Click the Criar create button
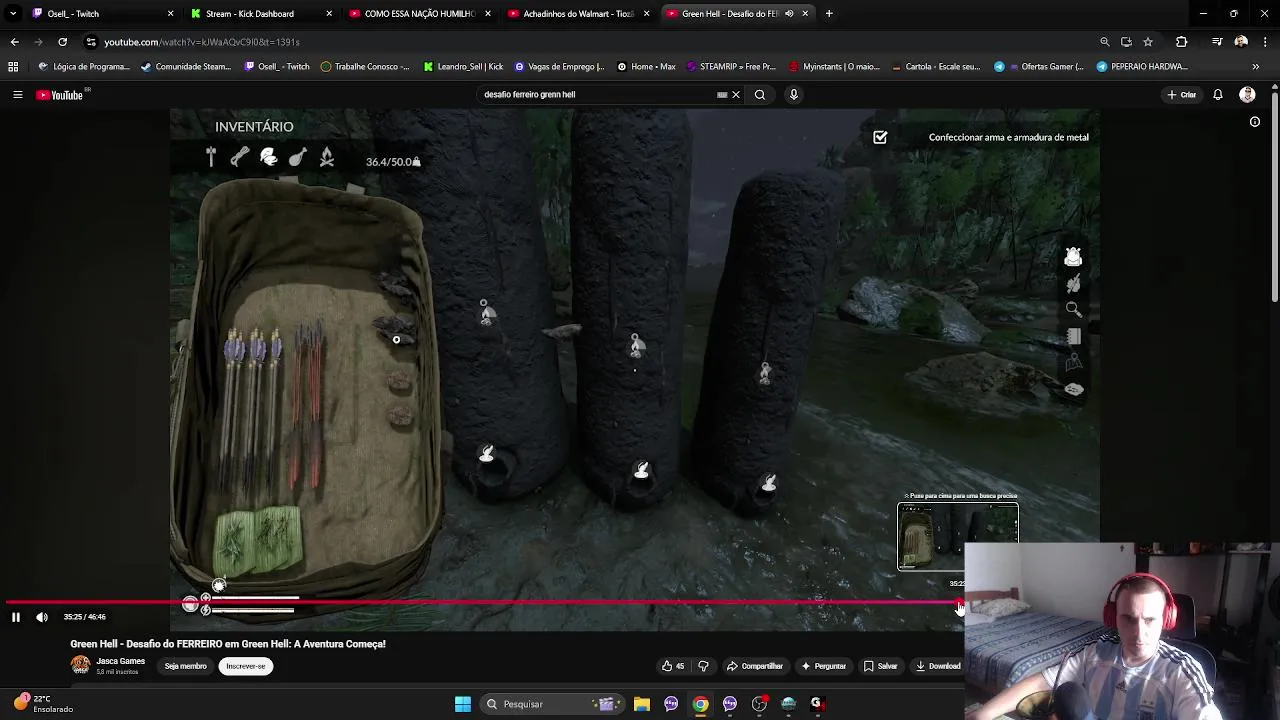 (1181, 95)
